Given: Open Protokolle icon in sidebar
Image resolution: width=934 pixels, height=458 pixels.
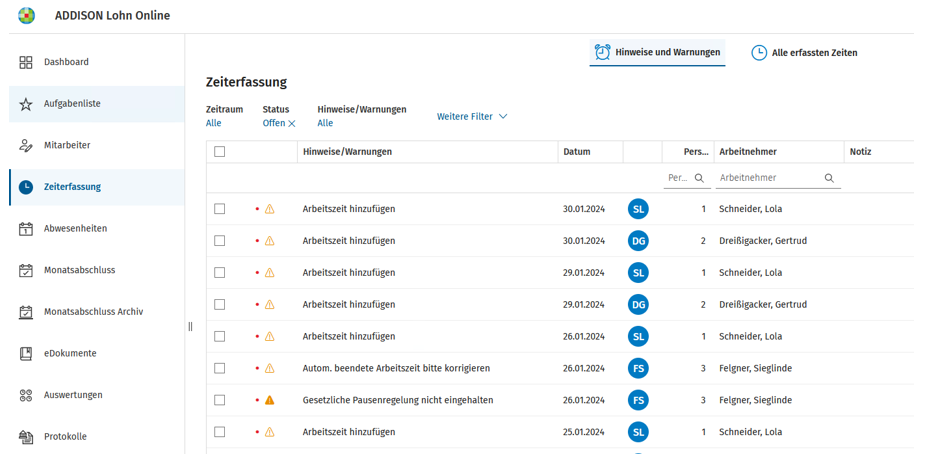Looking at the screenshot, I should (x=26, y=437).
